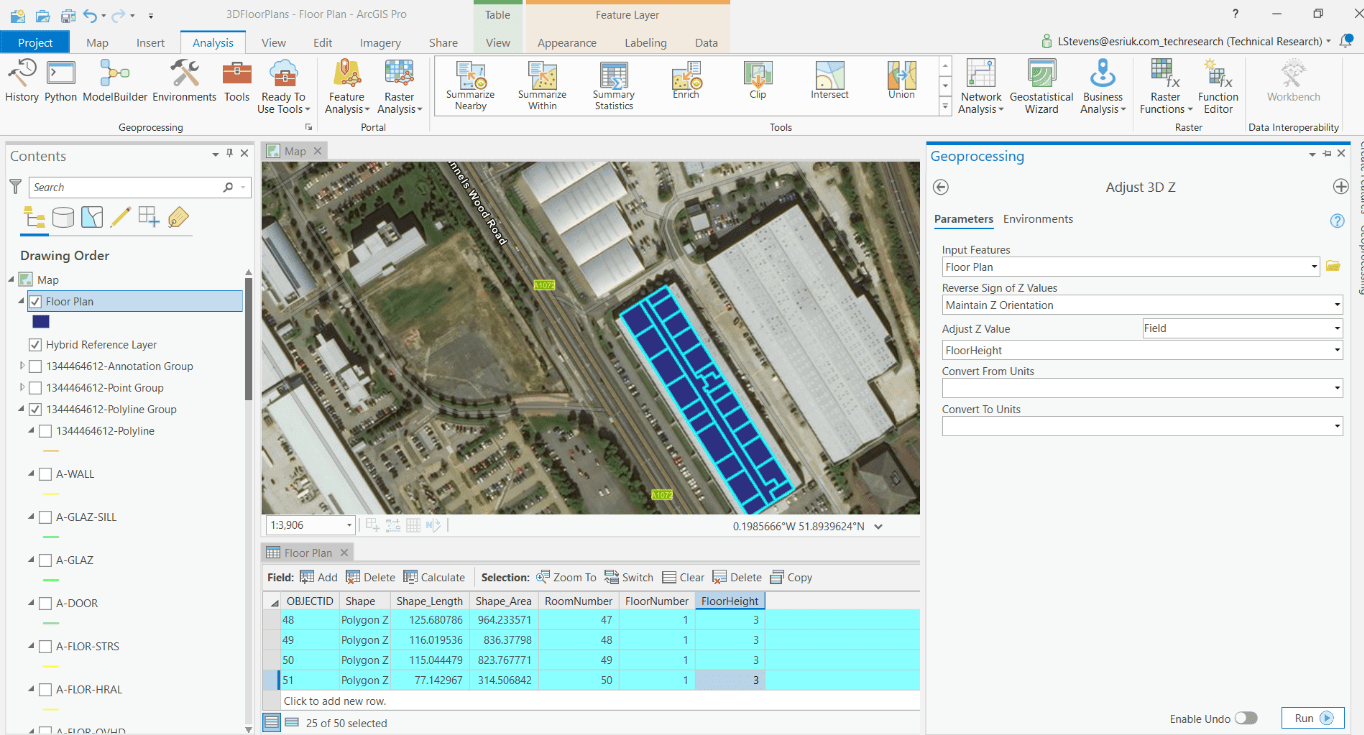
Task: Select the Summarize Nearby tool
Action: click(x=470, y=85)
